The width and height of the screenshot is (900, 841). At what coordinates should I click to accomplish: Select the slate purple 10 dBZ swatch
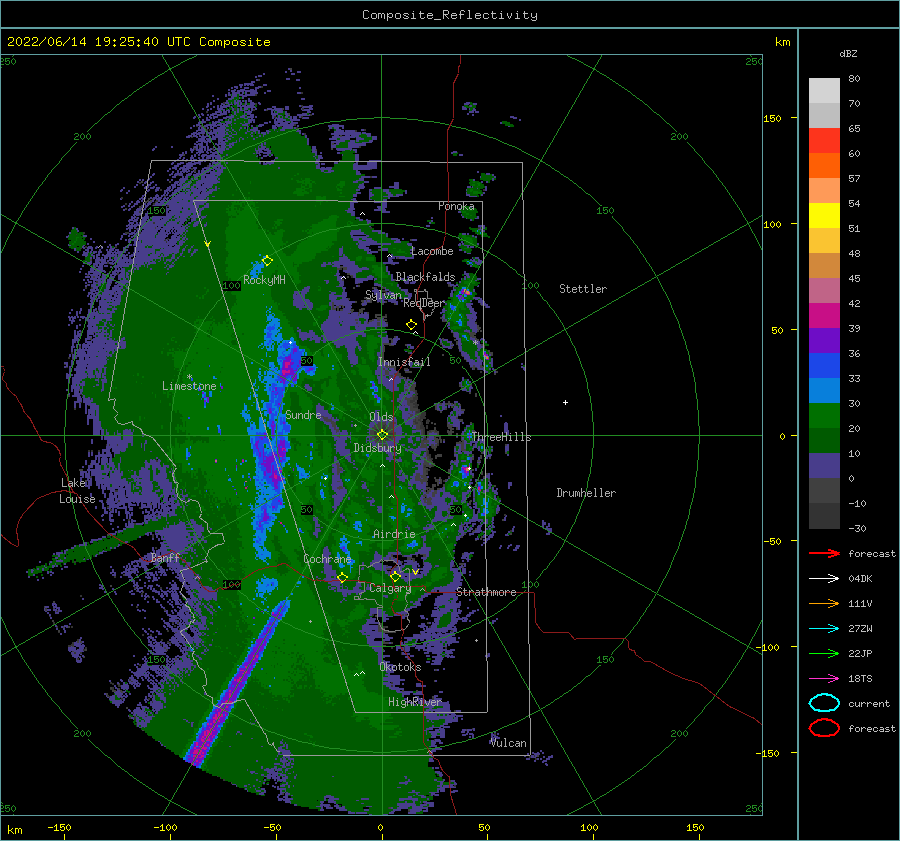point(824,466)
